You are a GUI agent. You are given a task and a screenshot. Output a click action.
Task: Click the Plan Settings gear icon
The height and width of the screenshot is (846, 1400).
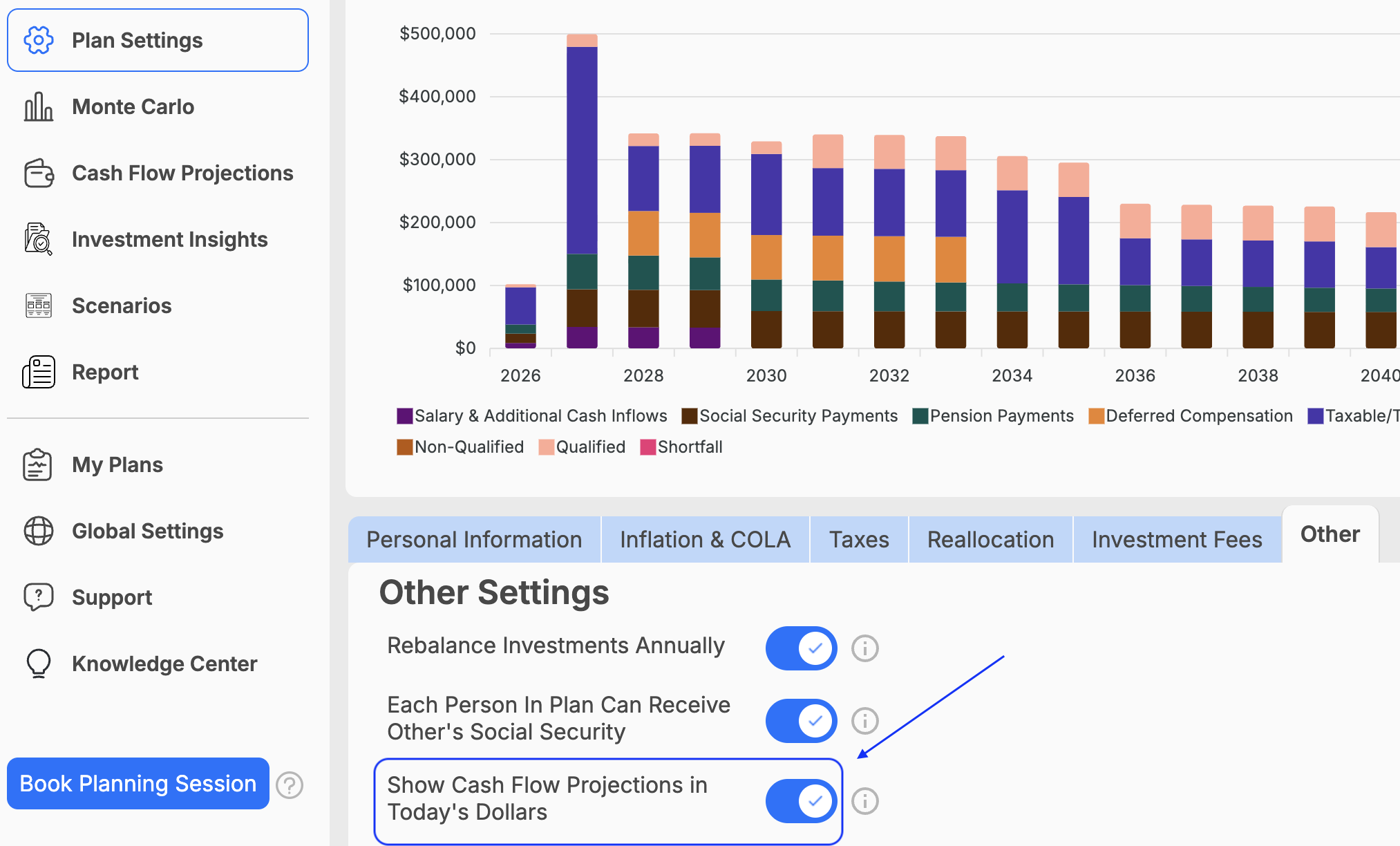point(39,40)
